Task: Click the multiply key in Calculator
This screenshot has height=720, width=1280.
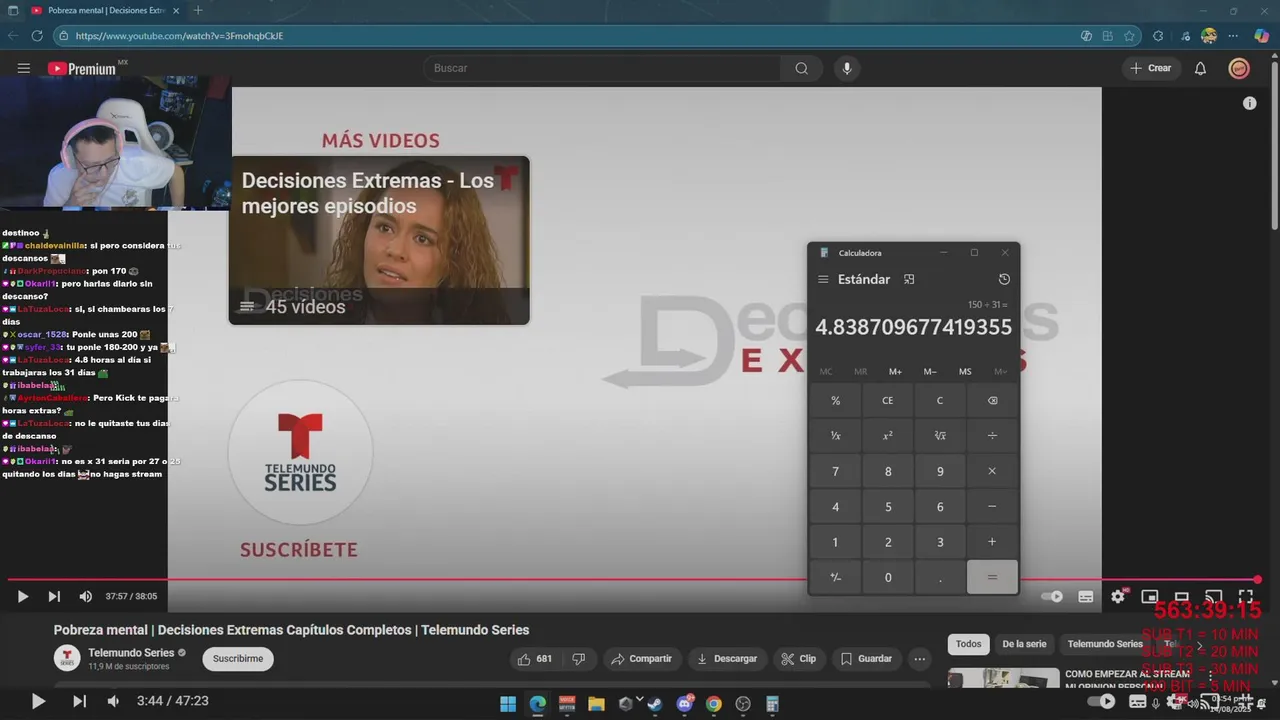Action: (992, 471)
